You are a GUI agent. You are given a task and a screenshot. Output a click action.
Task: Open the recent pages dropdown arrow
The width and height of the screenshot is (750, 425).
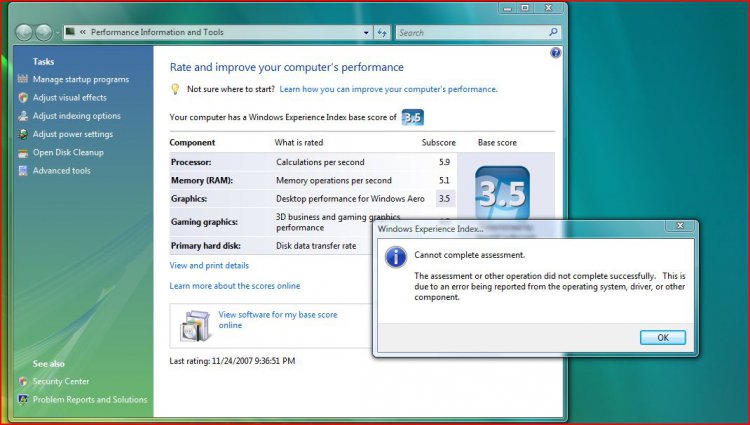click(x=57, y=33)
